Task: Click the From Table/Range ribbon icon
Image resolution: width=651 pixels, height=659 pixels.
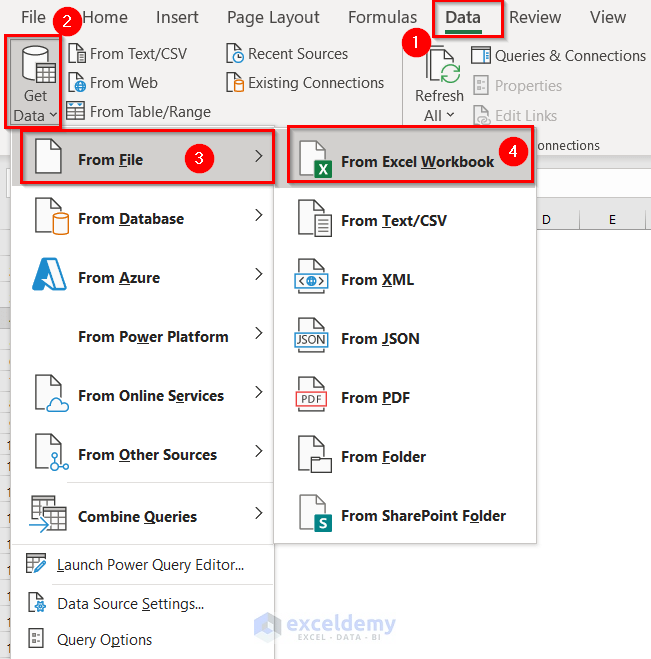Action: [x=76, y=111]
